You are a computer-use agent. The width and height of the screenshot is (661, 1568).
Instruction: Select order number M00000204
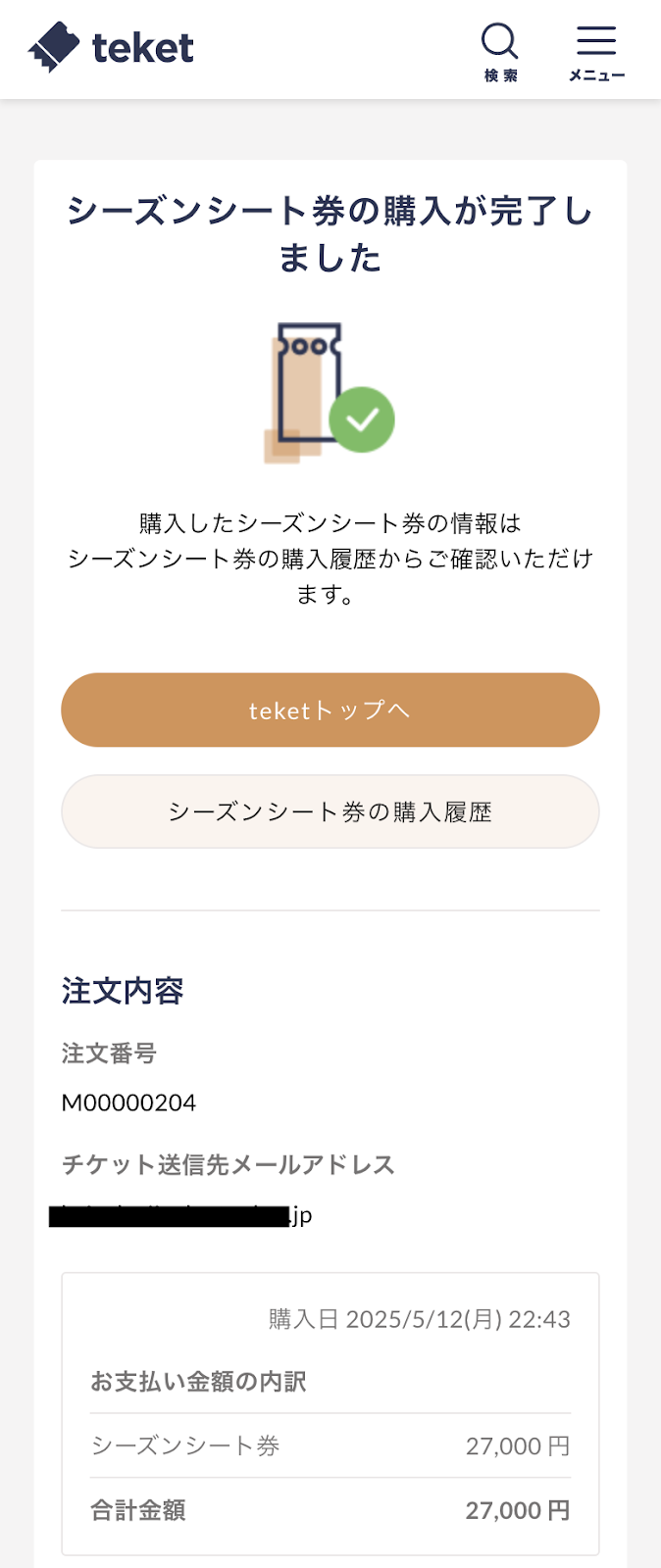[128, 1103]
